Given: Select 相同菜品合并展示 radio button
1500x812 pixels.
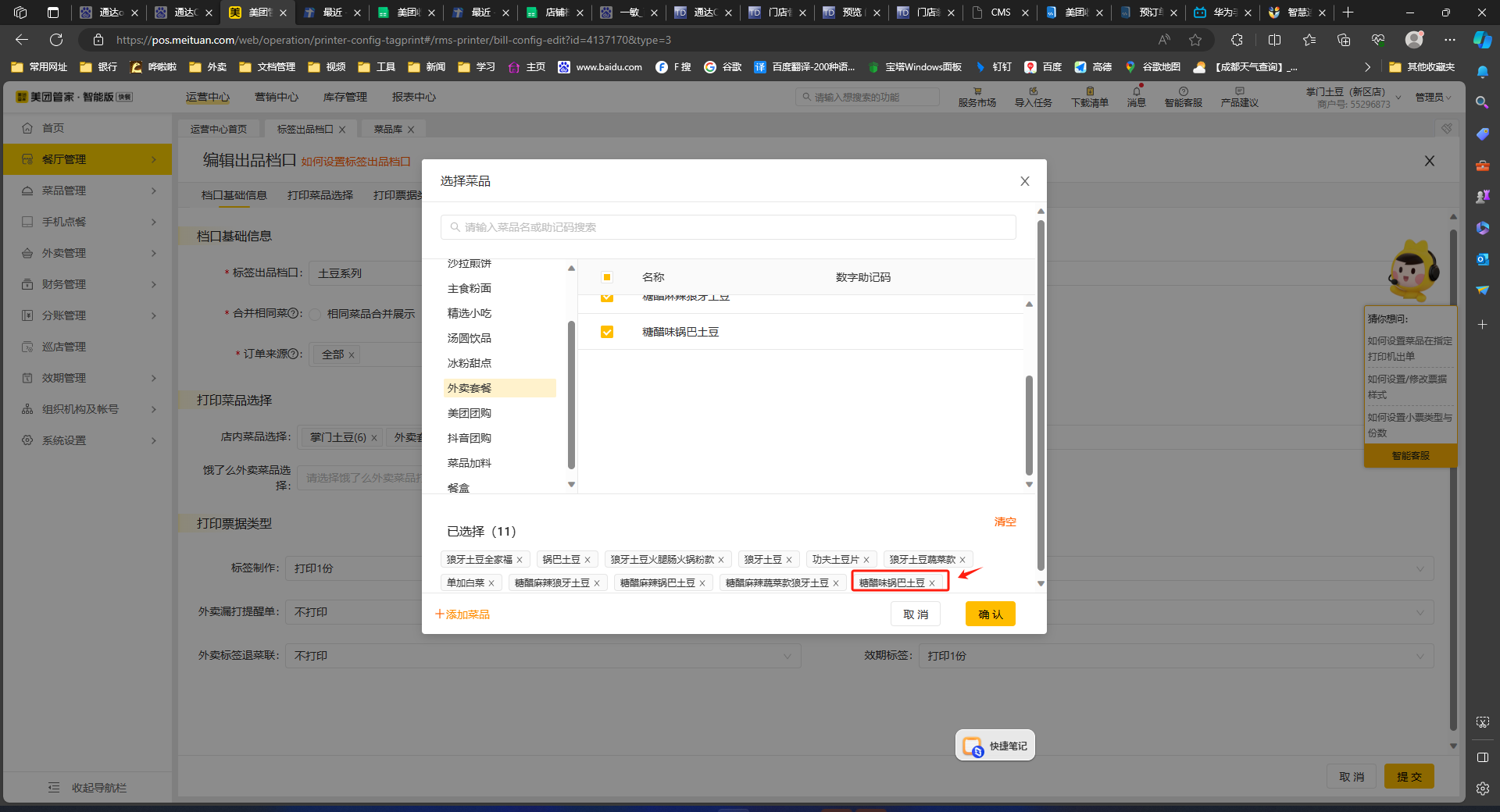Looking at the screenshot, I should pyautogui.click(x=315, y=314).
